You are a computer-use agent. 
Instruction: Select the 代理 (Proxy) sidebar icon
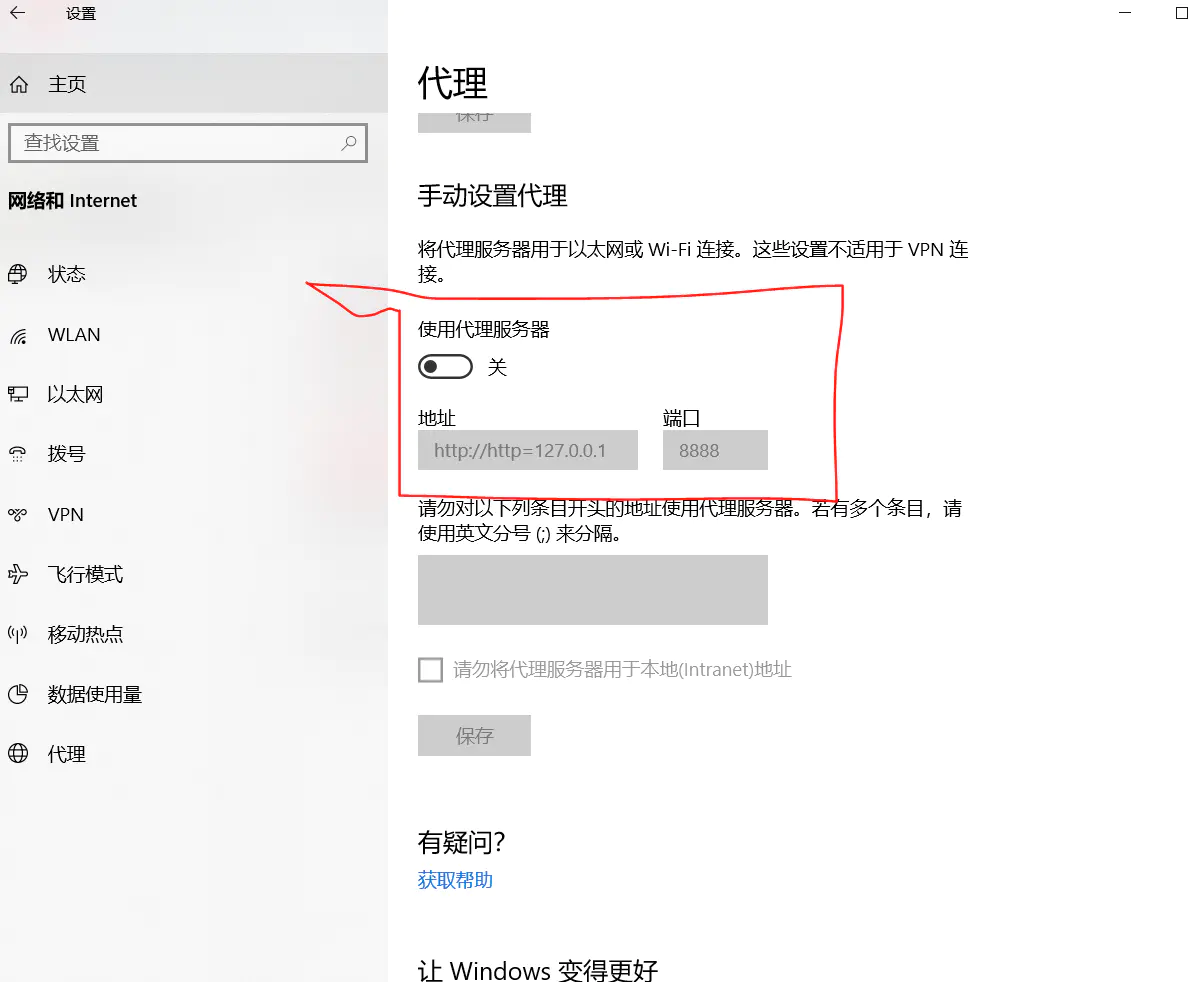18,753
